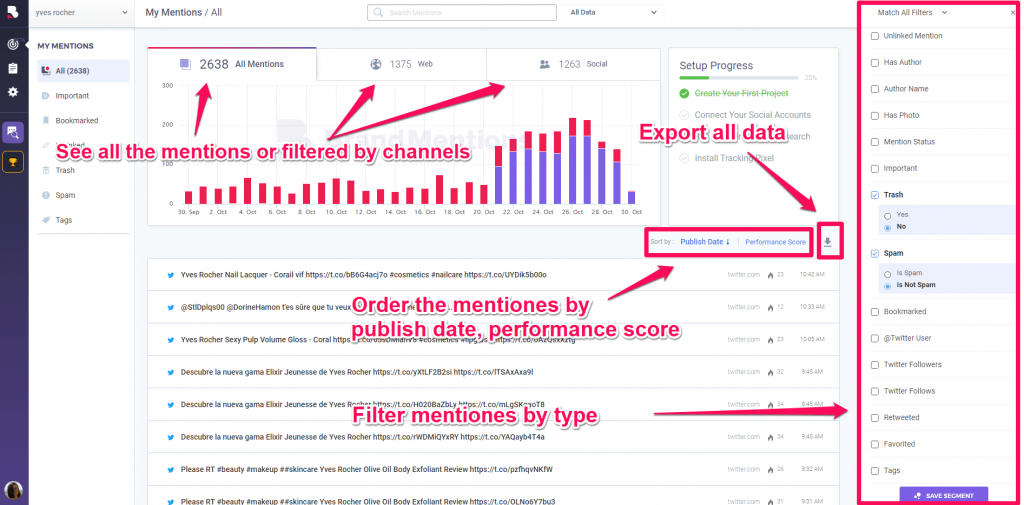The image size is (1024, 505).
Task: Open the All Data dropdown
Action: 613,12
